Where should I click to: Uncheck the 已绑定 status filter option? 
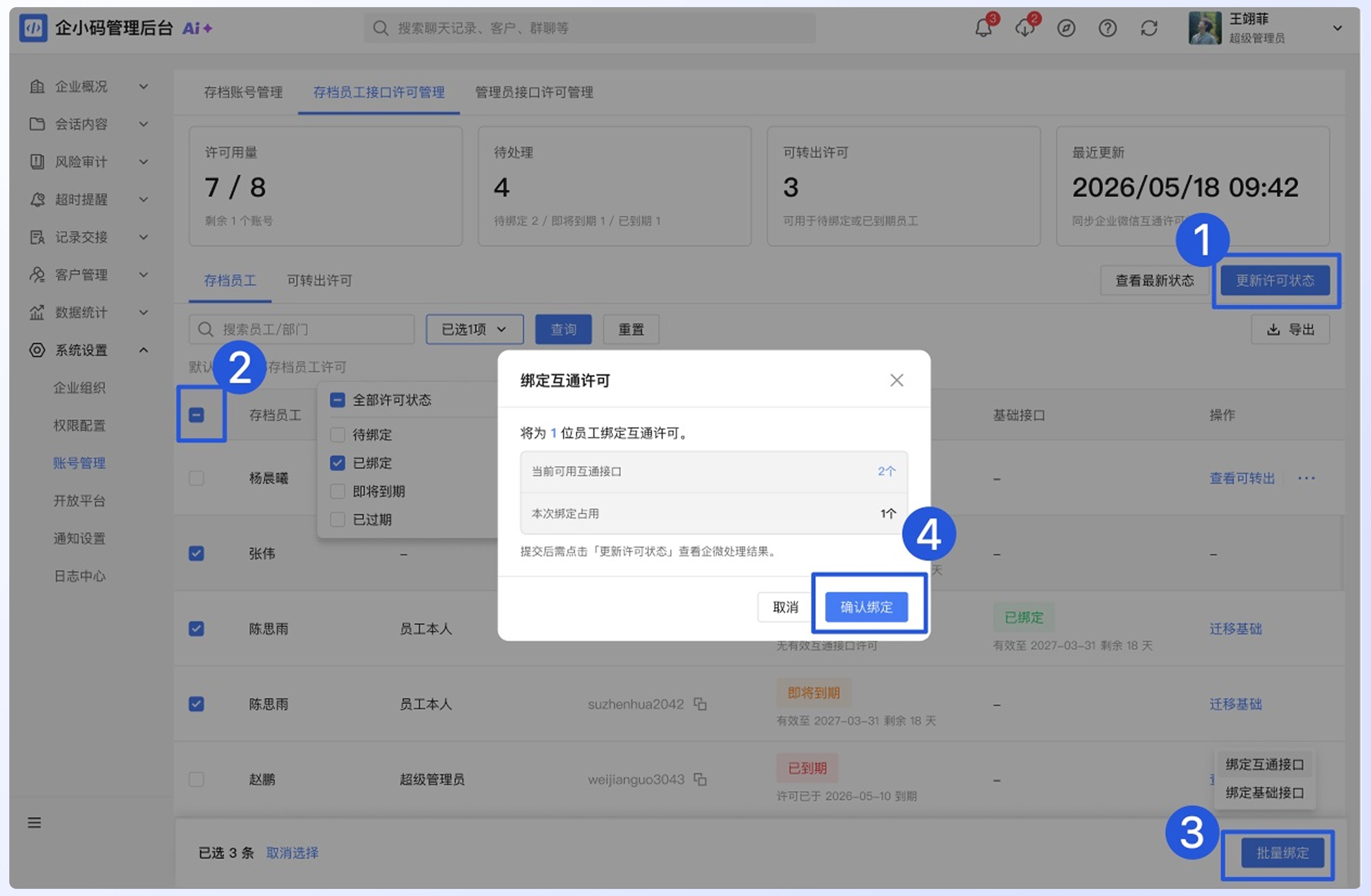338,462
